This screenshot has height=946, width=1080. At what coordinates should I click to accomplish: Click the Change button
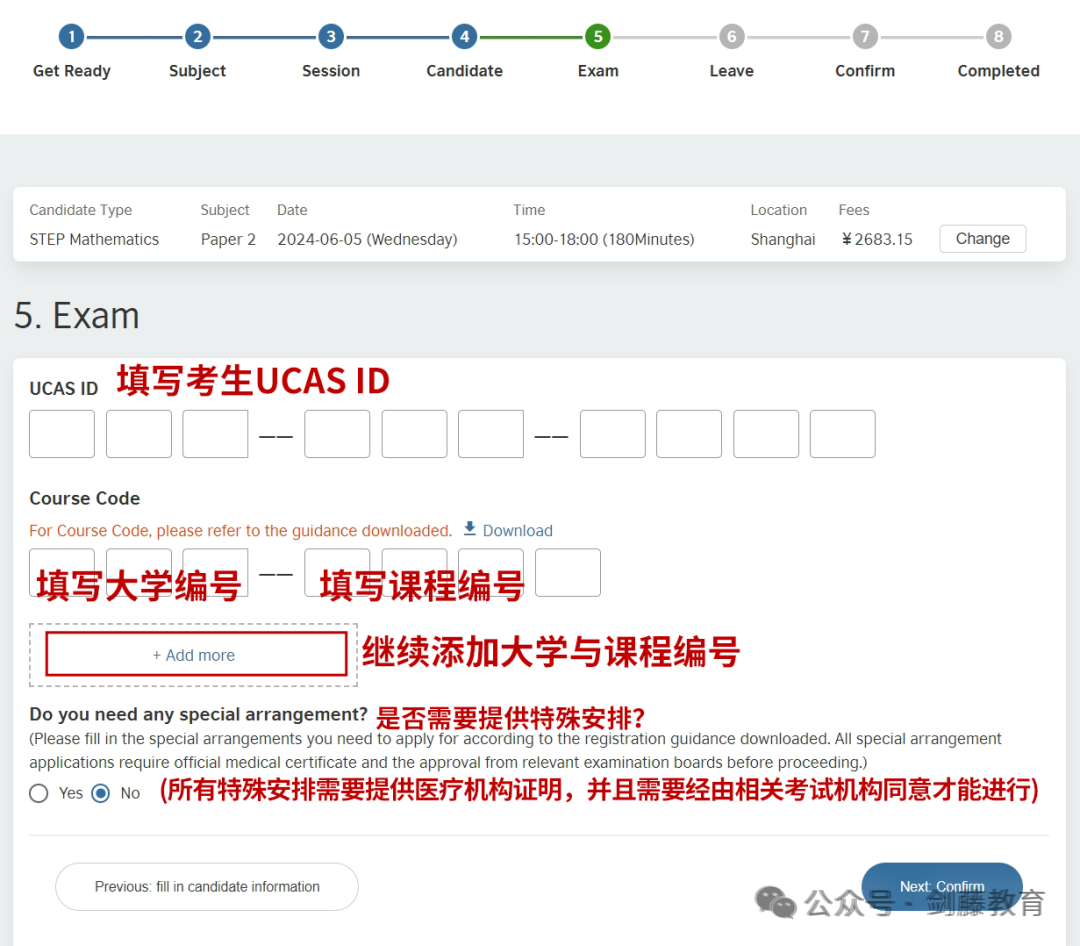click(x=983, y=239)
